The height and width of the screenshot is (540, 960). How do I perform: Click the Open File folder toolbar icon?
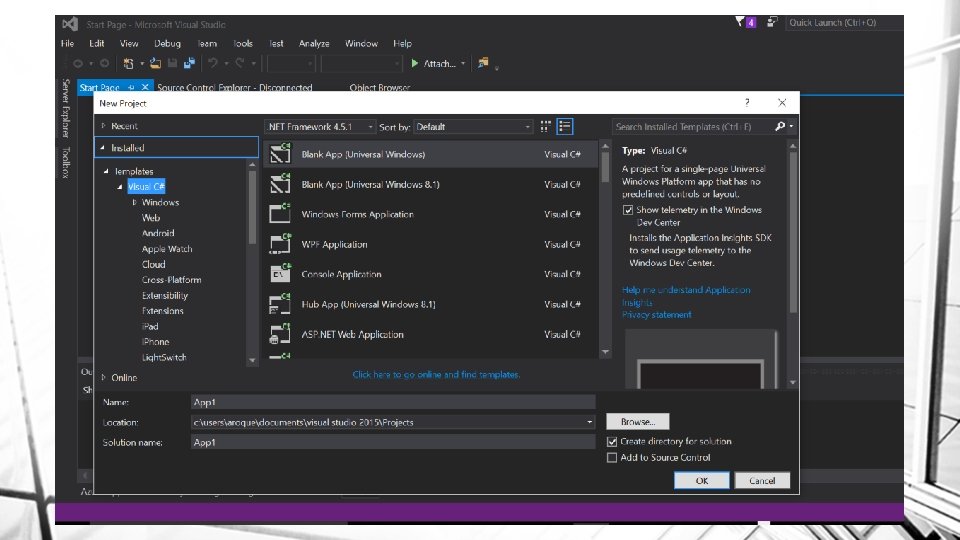point(156,63)
